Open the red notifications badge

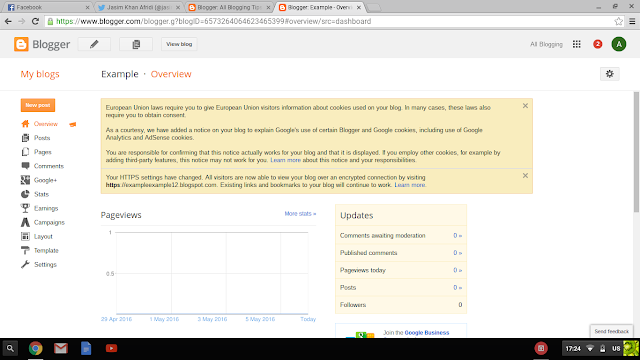(x=598, y=44)
